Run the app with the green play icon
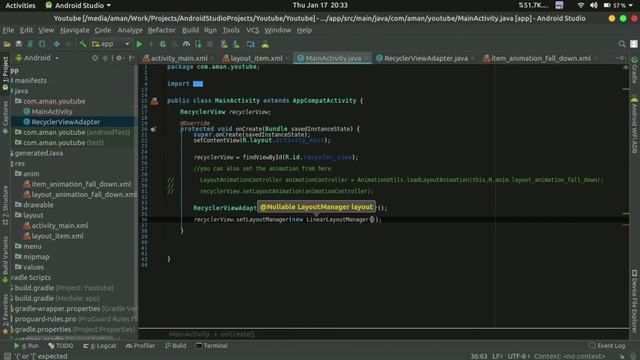The image size is (640, 360). [x=139, y=44]
